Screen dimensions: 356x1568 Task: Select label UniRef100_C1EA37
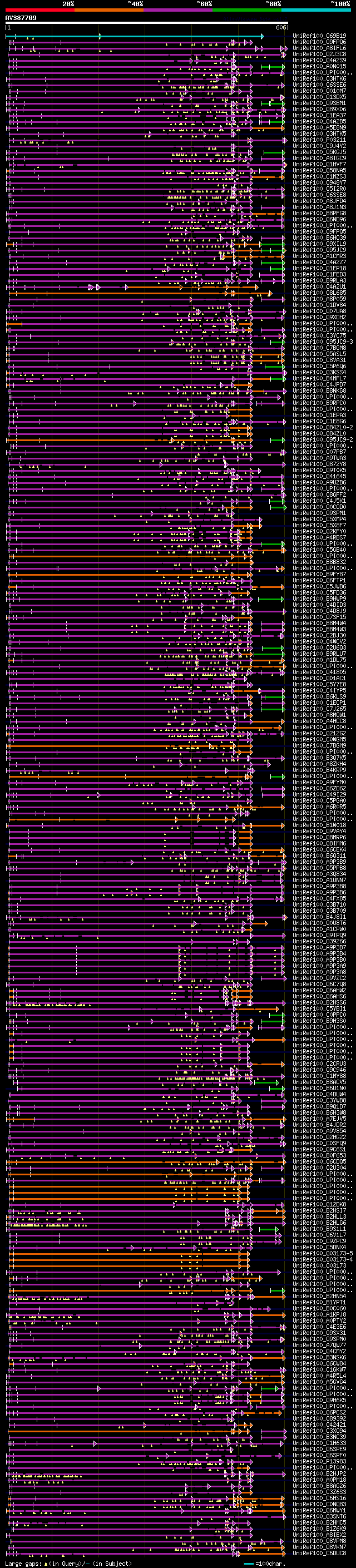[319, 115]
